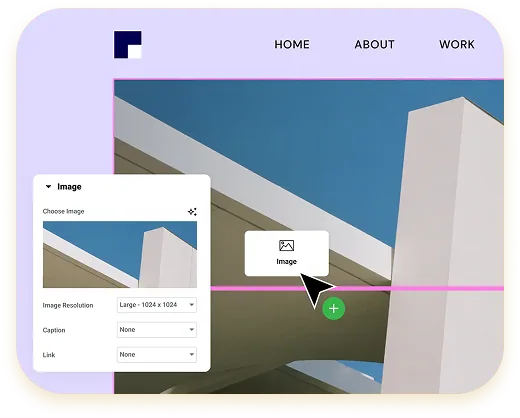Click the Image widget card label
The height and width of the screenshot is (418, 520).
286,262
